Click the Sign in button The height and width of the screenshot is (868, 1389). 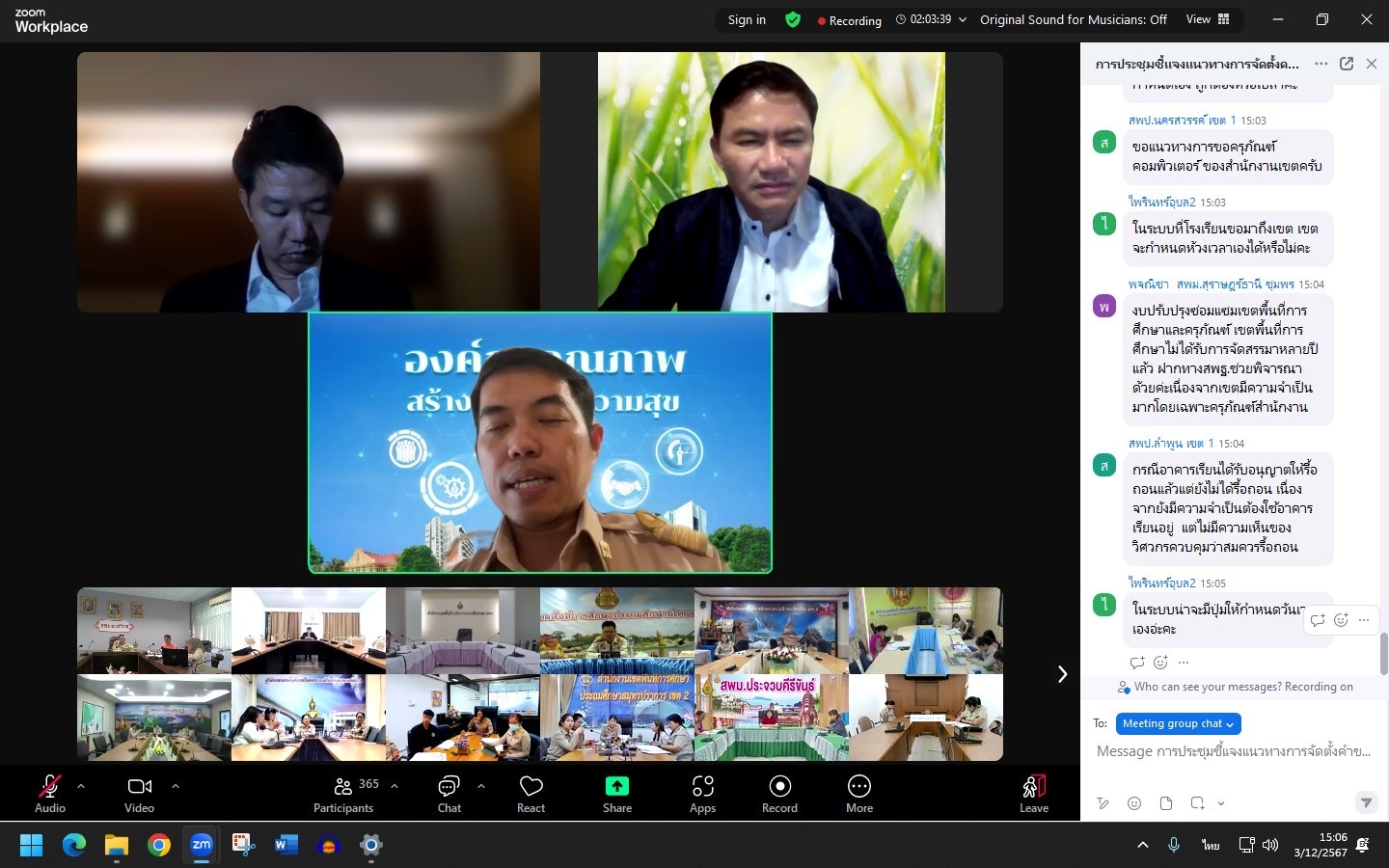747,19
